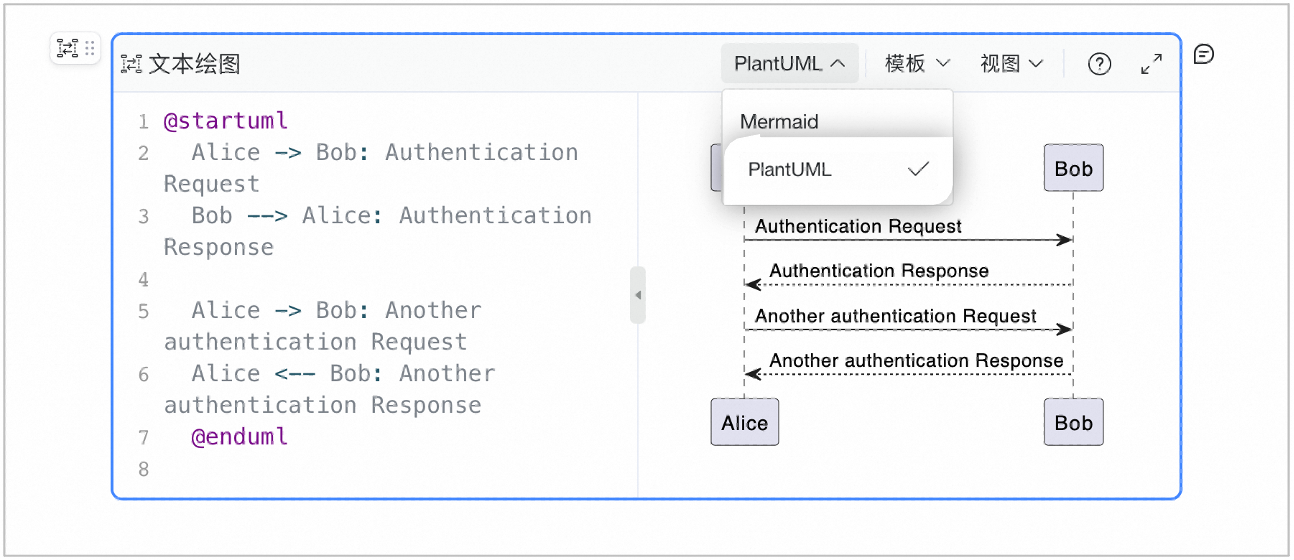Image resolution: width=1294 pixels, height=560 pixels.
Task: Click the top Bob participant box
Action: 1073,168
